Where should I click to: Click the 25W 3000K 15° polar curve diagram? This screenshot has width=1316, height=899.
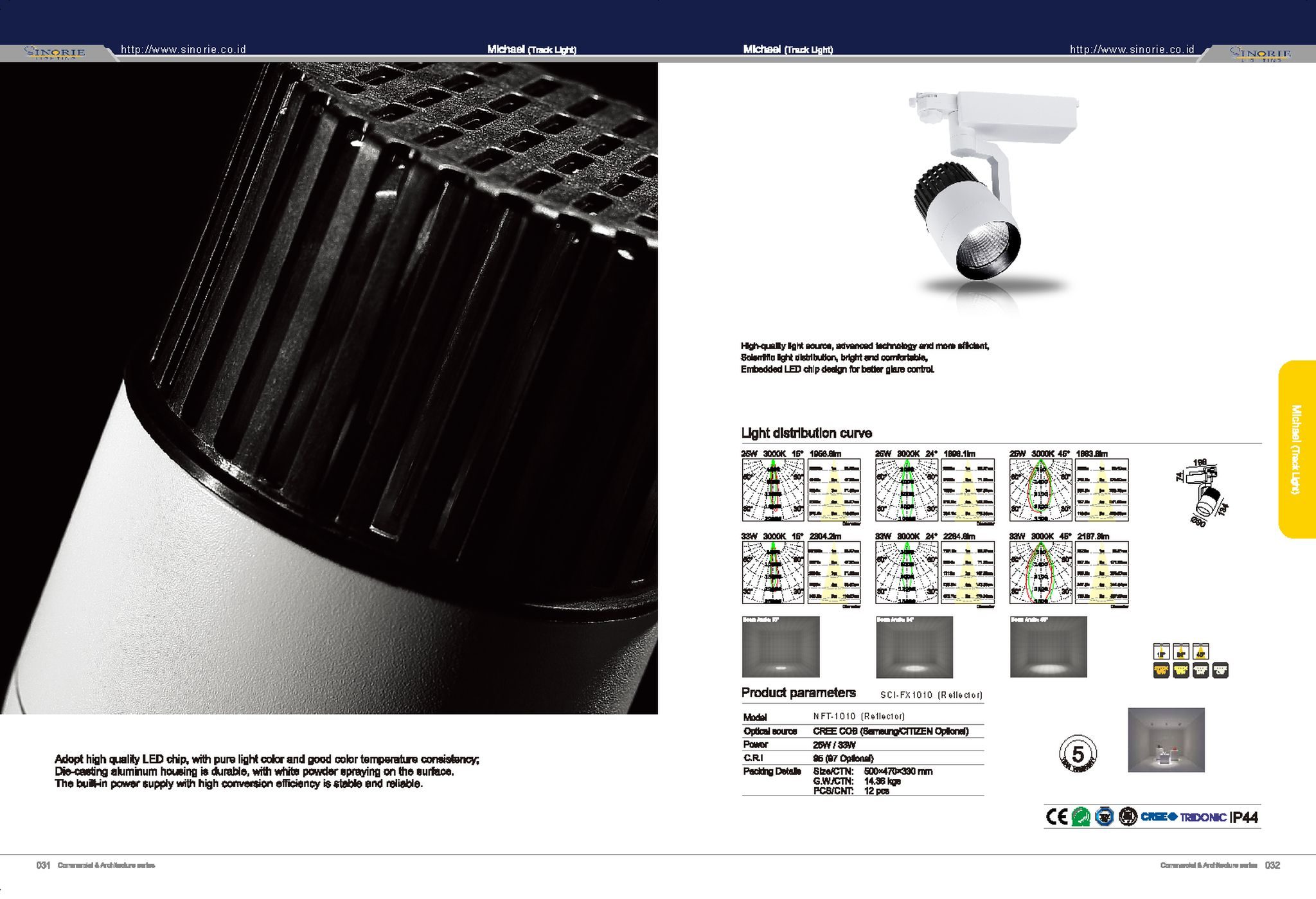[x=772, y=490]
